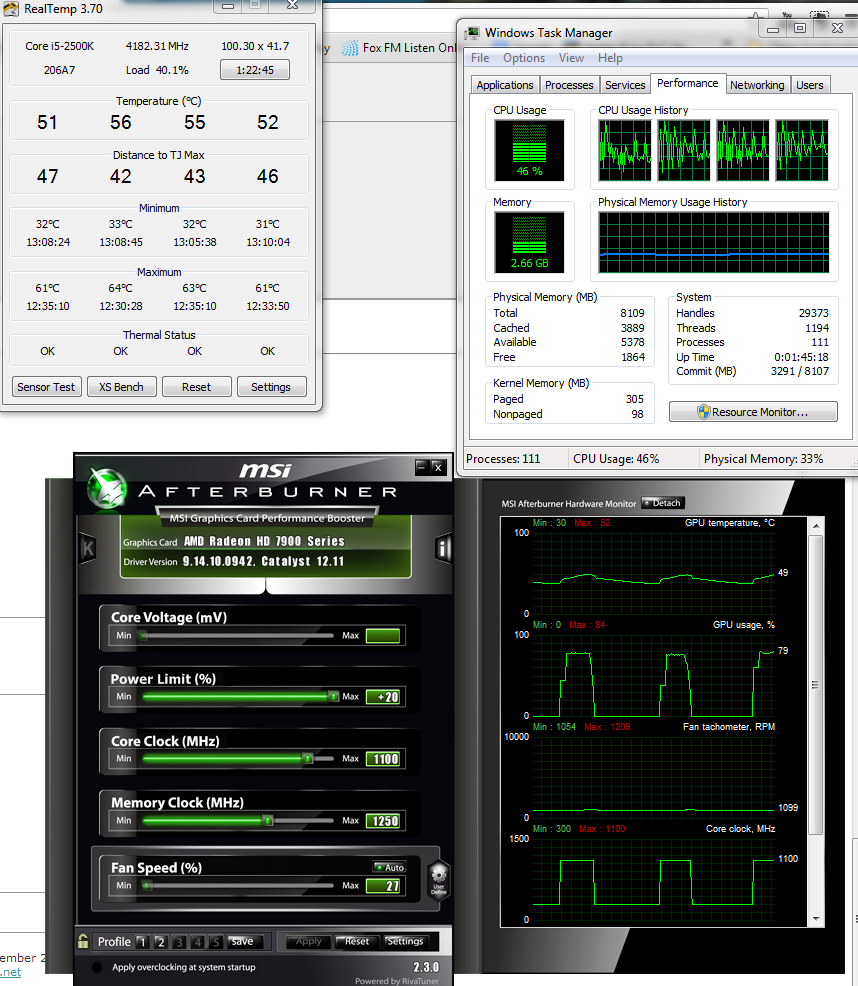The image size is (858, 986).
Task: Click the Kombustor K icon in Afterburner
Action: click(88, 548)
